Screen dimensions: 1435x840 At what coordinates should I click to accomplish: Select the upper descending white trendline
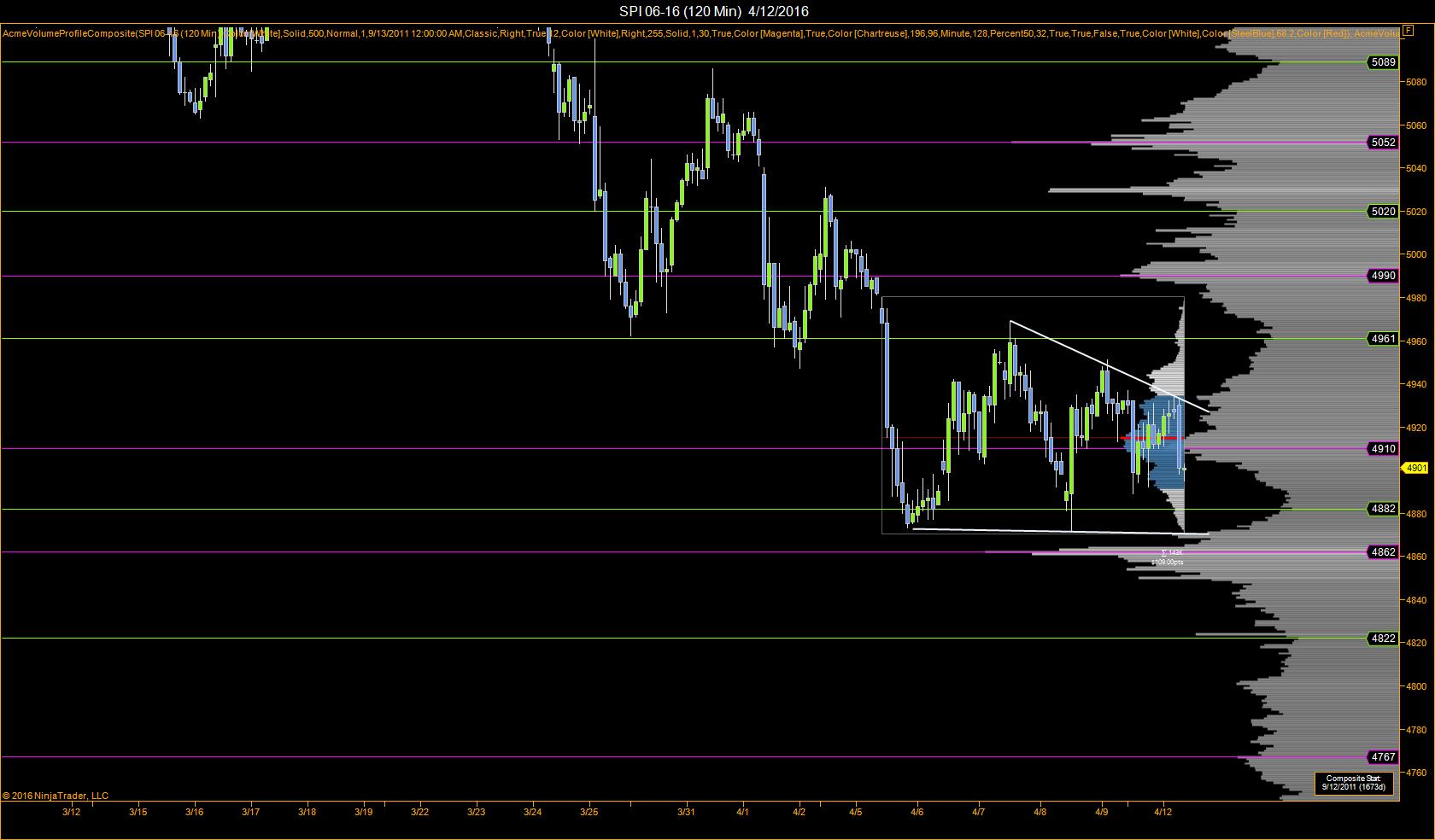(x=1110, y=366)
